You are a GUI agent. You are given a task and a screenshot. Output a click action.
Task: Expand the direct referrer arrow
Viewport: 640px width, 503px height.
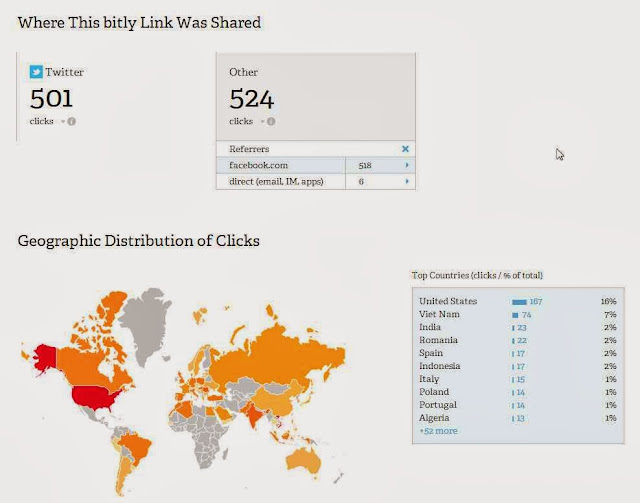point(407,181)
